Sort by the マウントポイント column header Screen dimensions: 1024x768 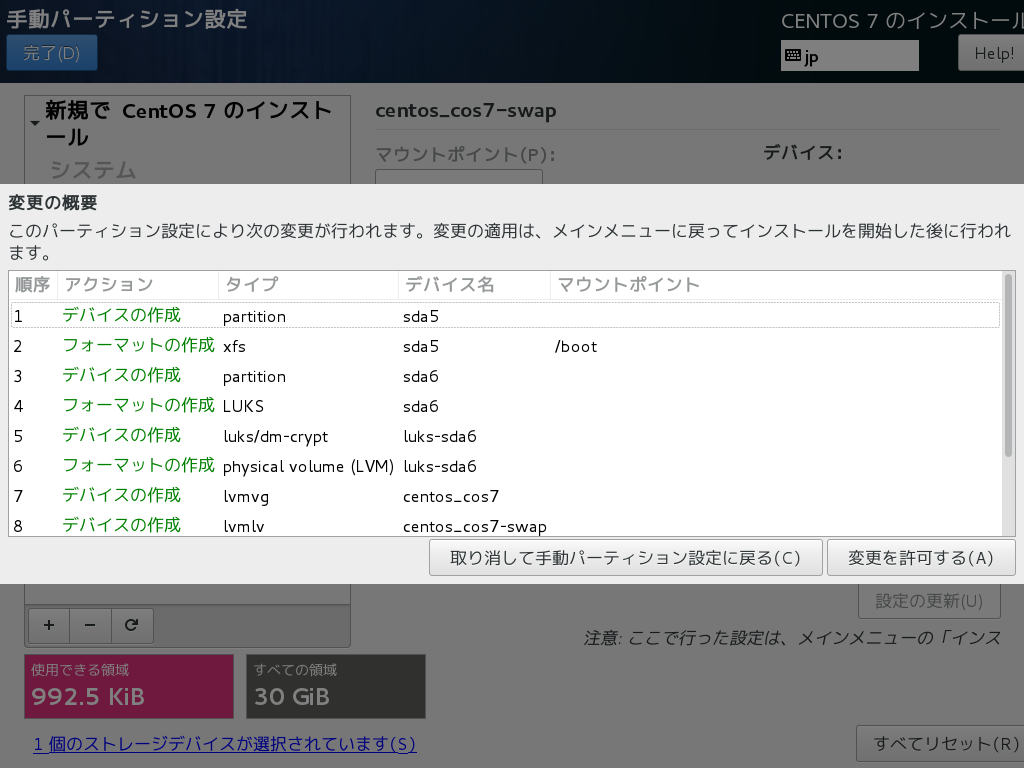tap(776, 285)
